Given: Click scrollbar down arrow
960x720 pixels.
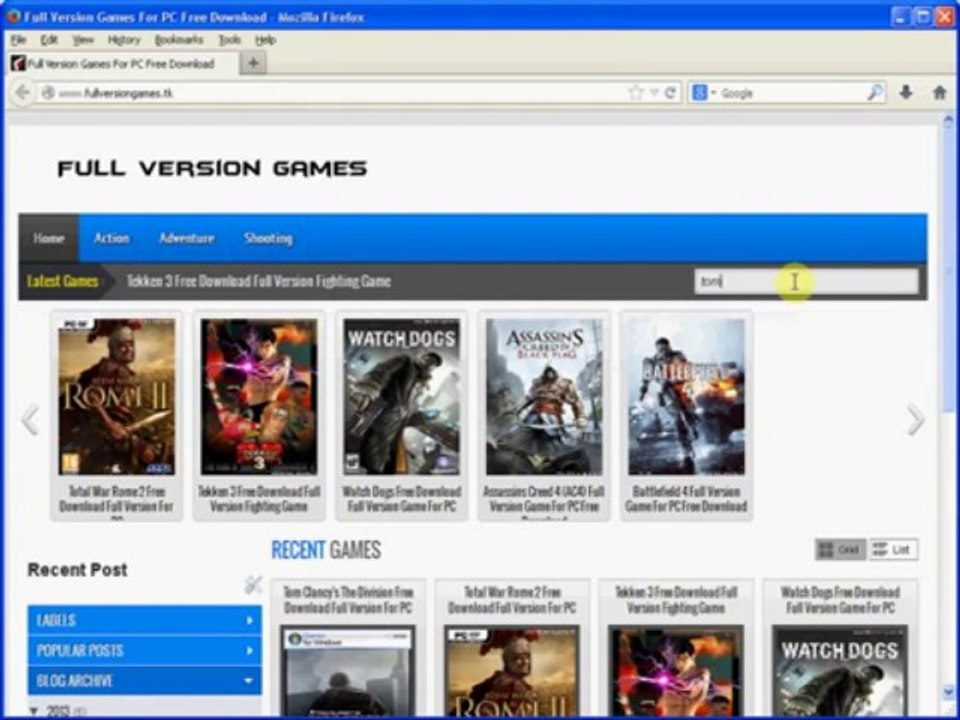Looking at the screenshot, I should point(948,694).
